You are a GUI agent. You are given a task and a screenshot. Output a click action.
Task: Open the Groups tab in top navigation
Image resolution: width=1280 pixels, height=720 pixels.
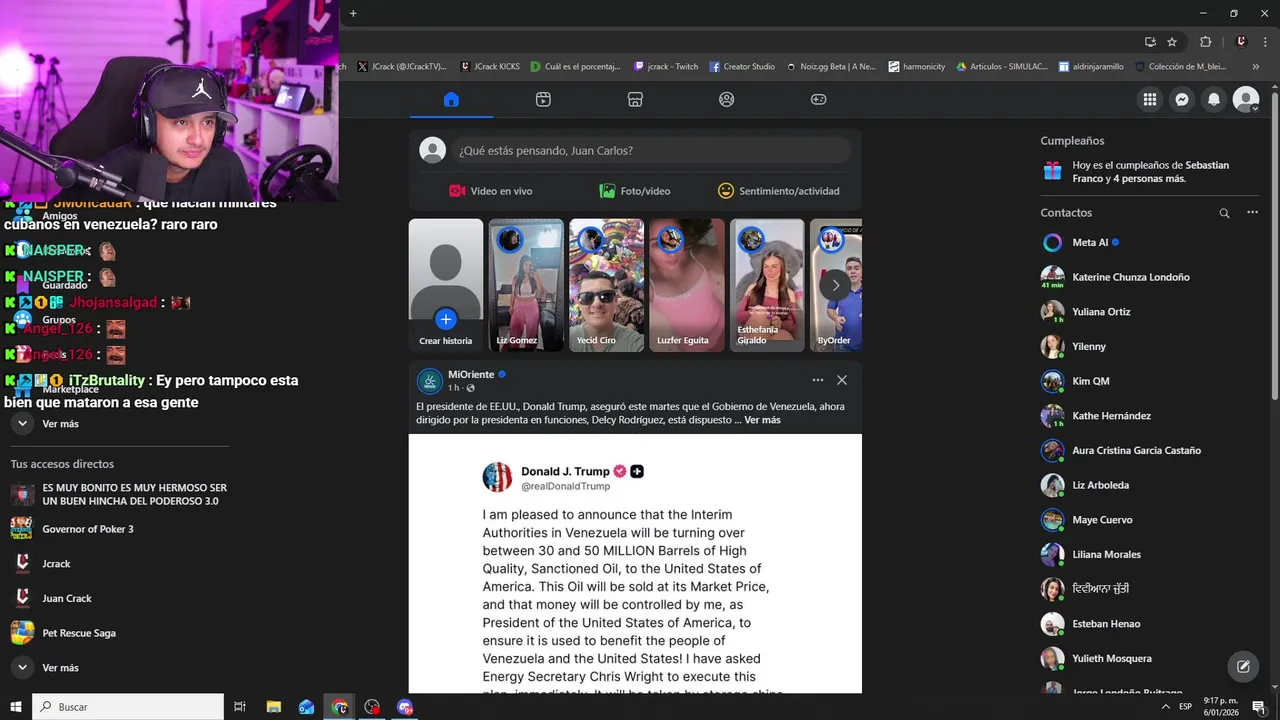[x=727, y=99]
